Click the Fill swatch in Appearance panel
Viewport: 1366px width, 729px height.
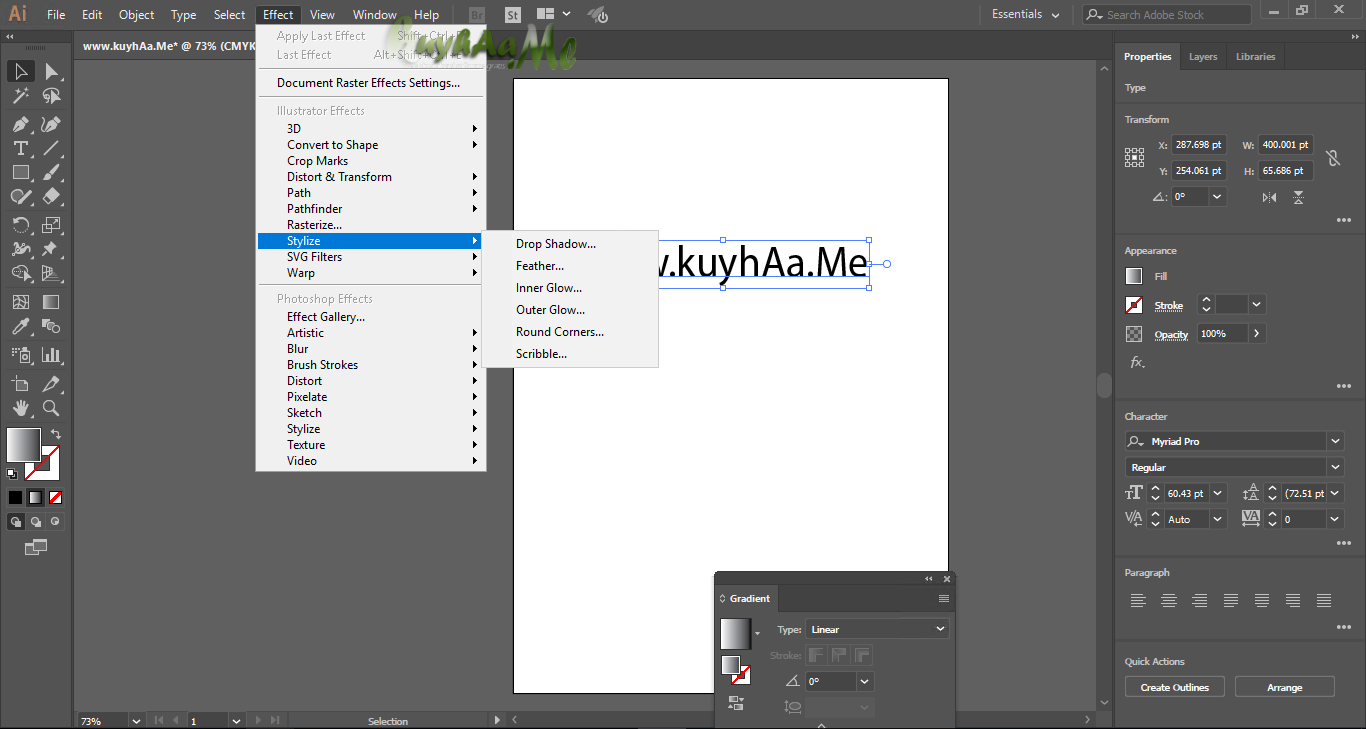(1134, 276)
